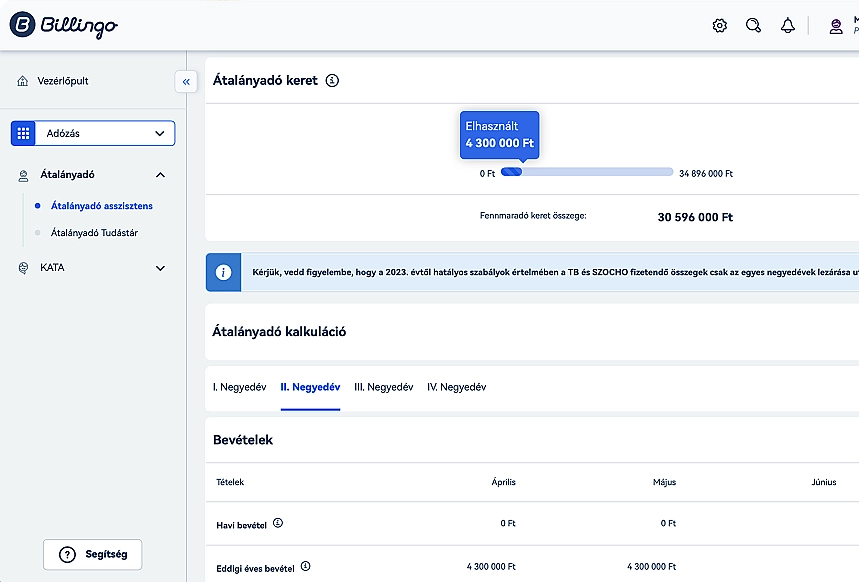Click info icon next to Átalányadó keret

click(333, 81)
